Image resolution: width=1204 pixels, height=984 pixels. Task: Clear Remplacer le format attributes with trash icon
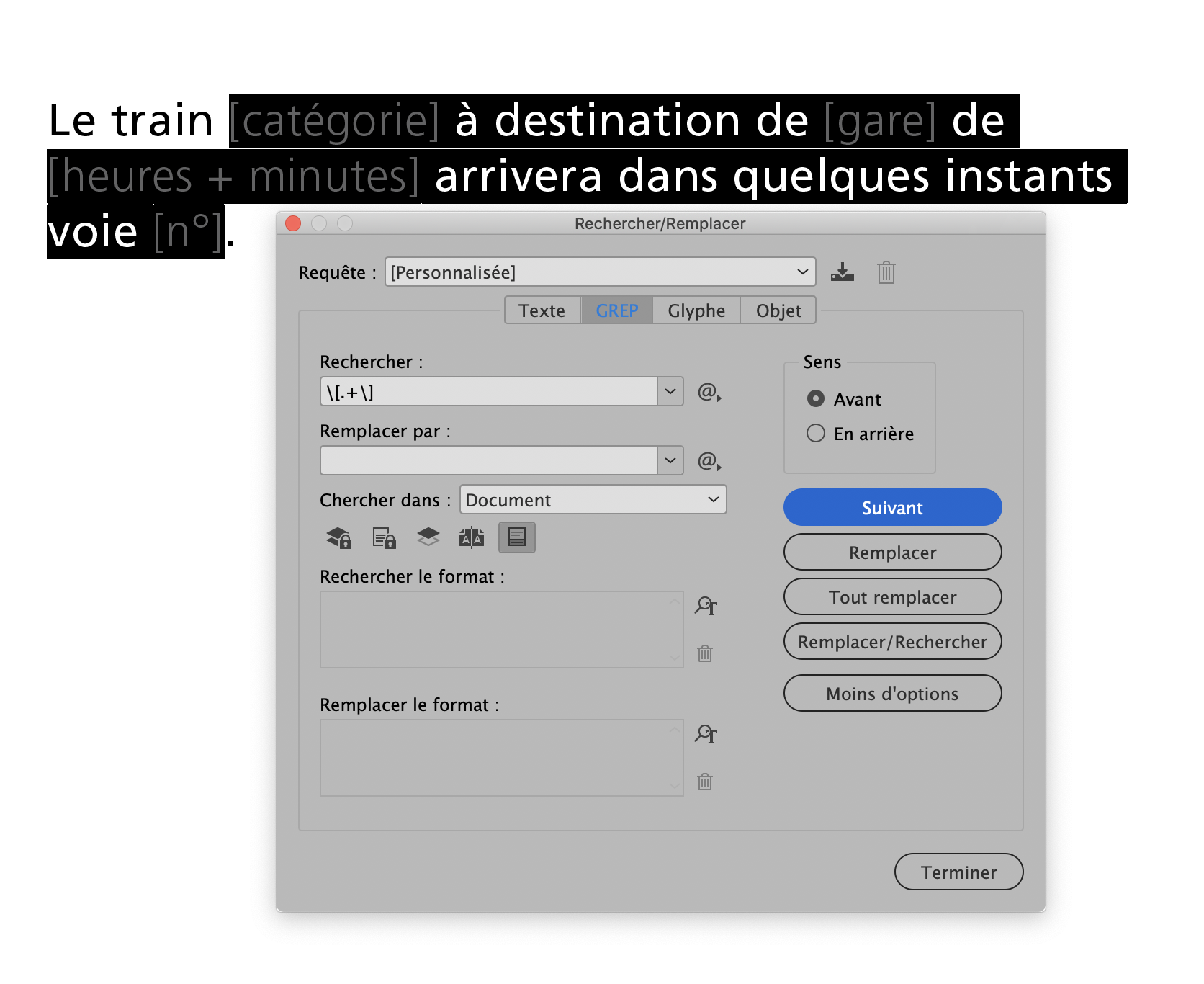[x=705, y=782]
